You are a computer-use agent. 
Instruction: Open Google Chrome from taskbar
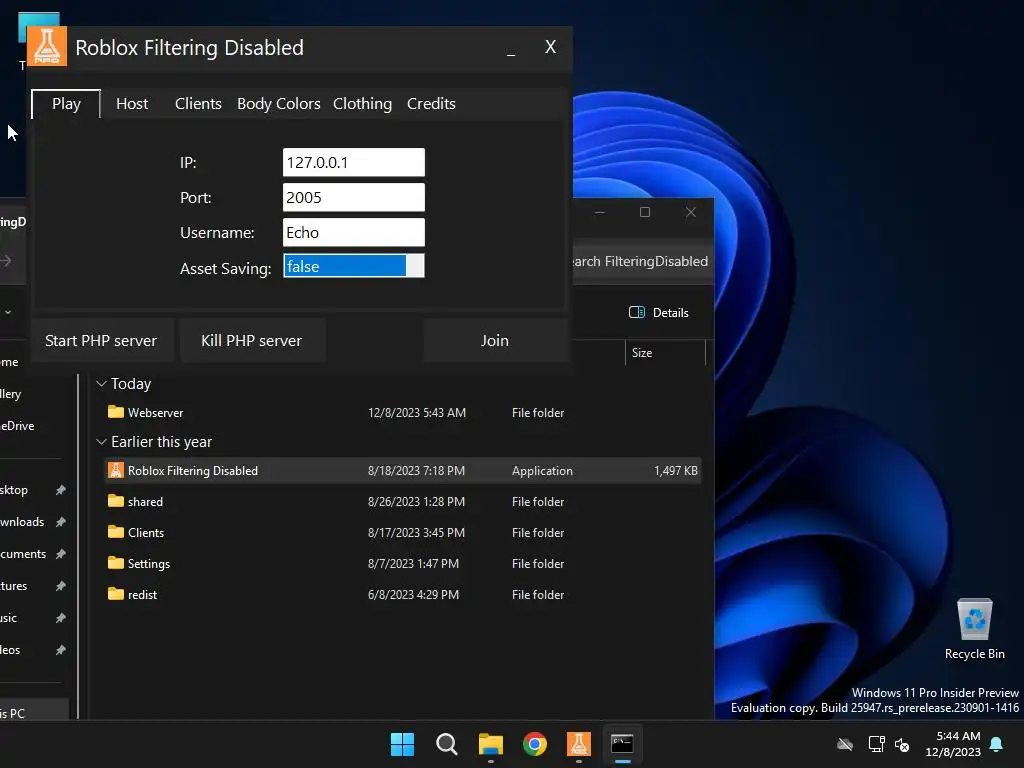click(535, 744)
